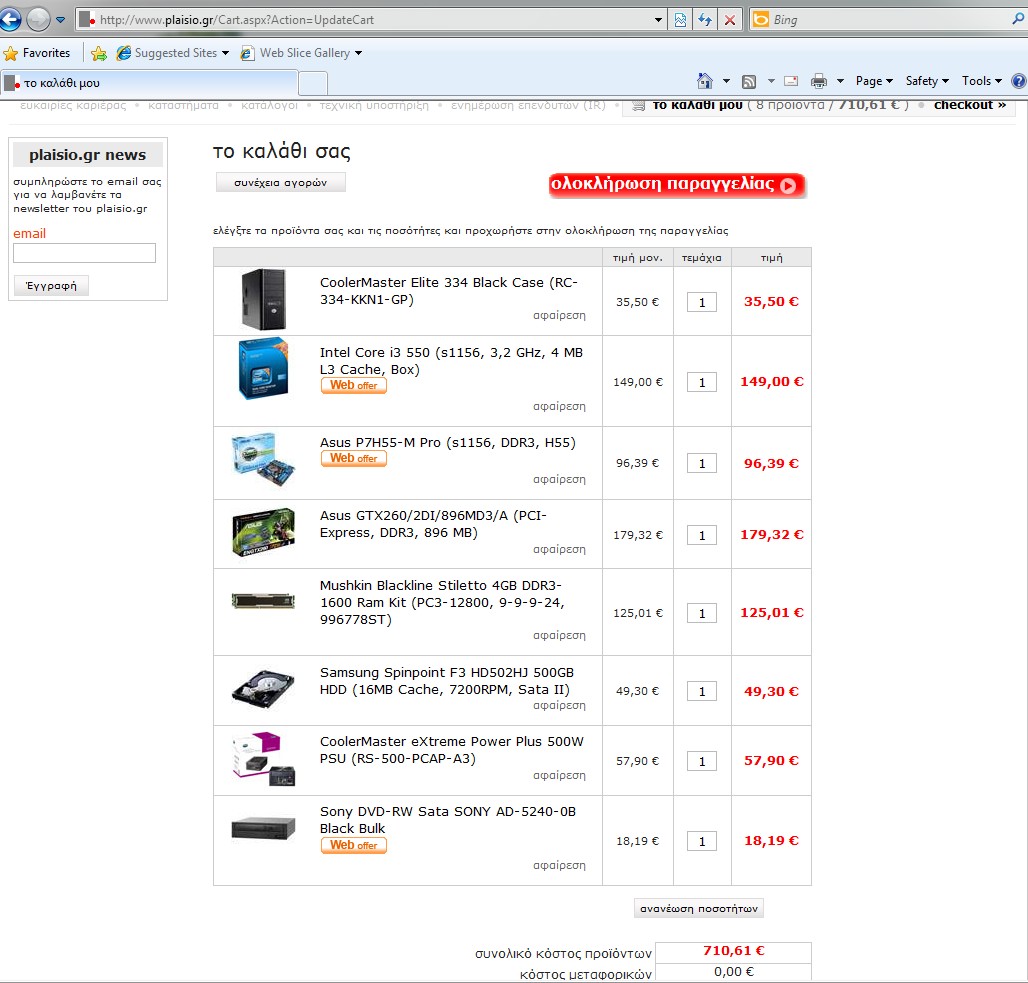Select the το καλάθι μου browser tab
Viewport: 1028px width, 983px height.
click(x=149, y=83)
